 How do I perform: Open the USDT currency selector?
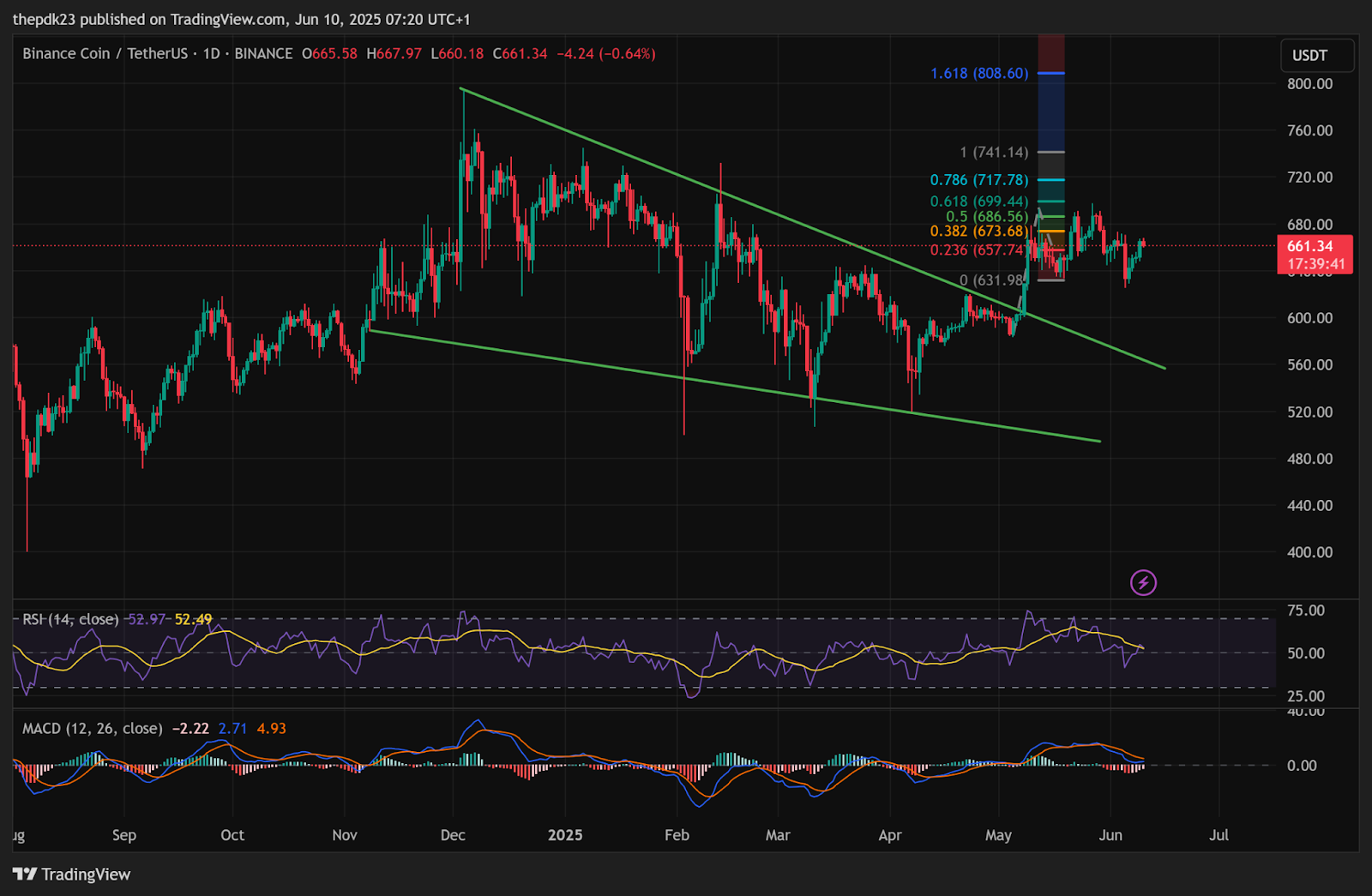coord(1317,55)
